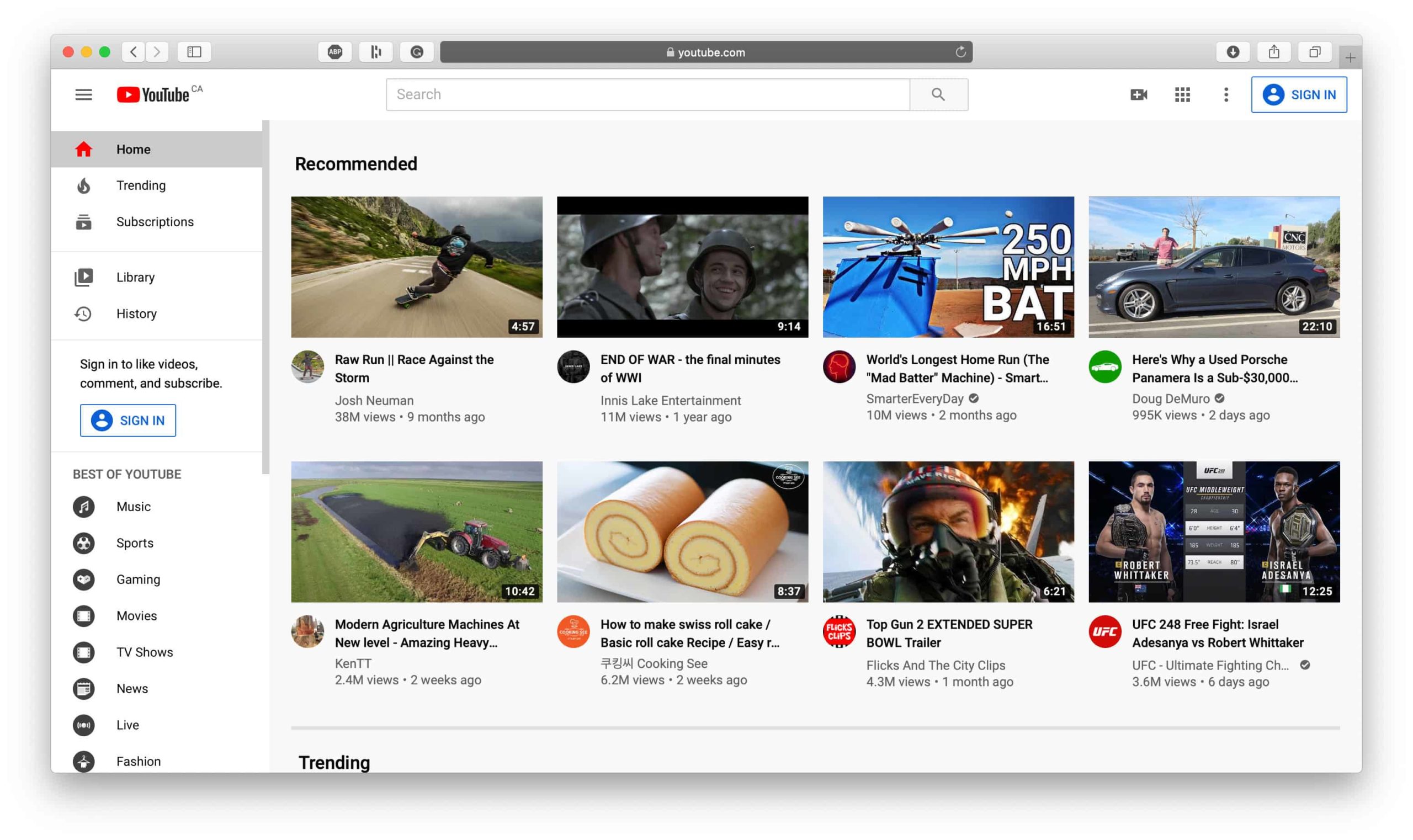The height and width of the screenshot is (840, 1413).
Task: Click 'Top Gun 2 EXTENDED SUPER BOWL Trailer' title
Action: tap(949, 634)
